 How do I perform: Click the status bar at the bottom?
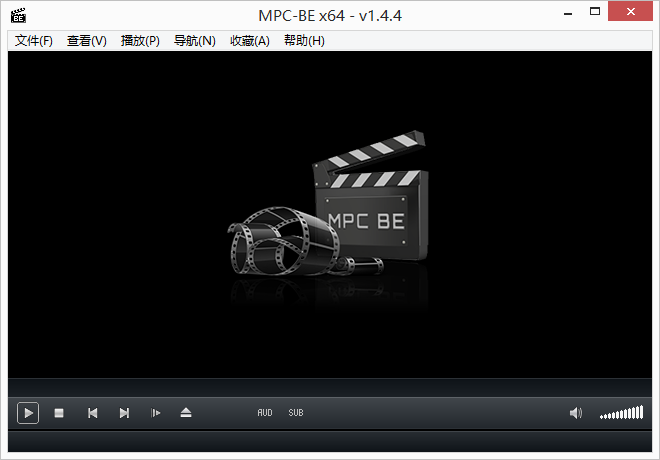point(330,441)
